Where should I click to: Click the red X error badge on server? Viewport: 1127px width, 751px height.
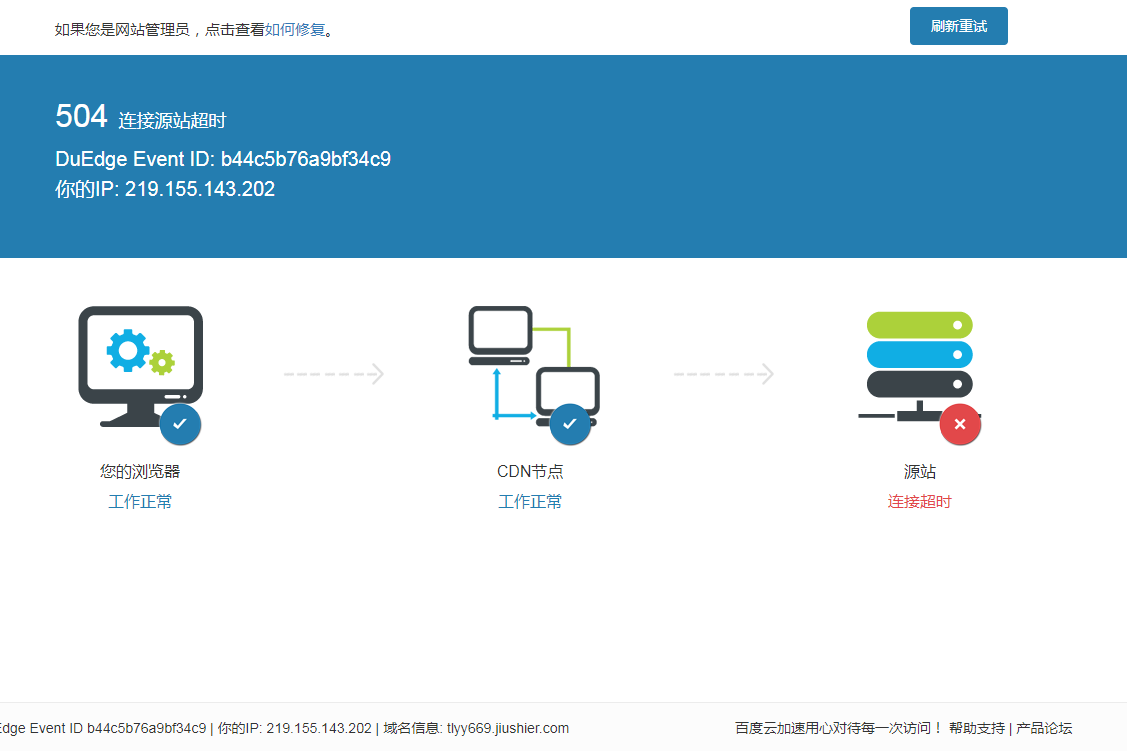[960, 424]
